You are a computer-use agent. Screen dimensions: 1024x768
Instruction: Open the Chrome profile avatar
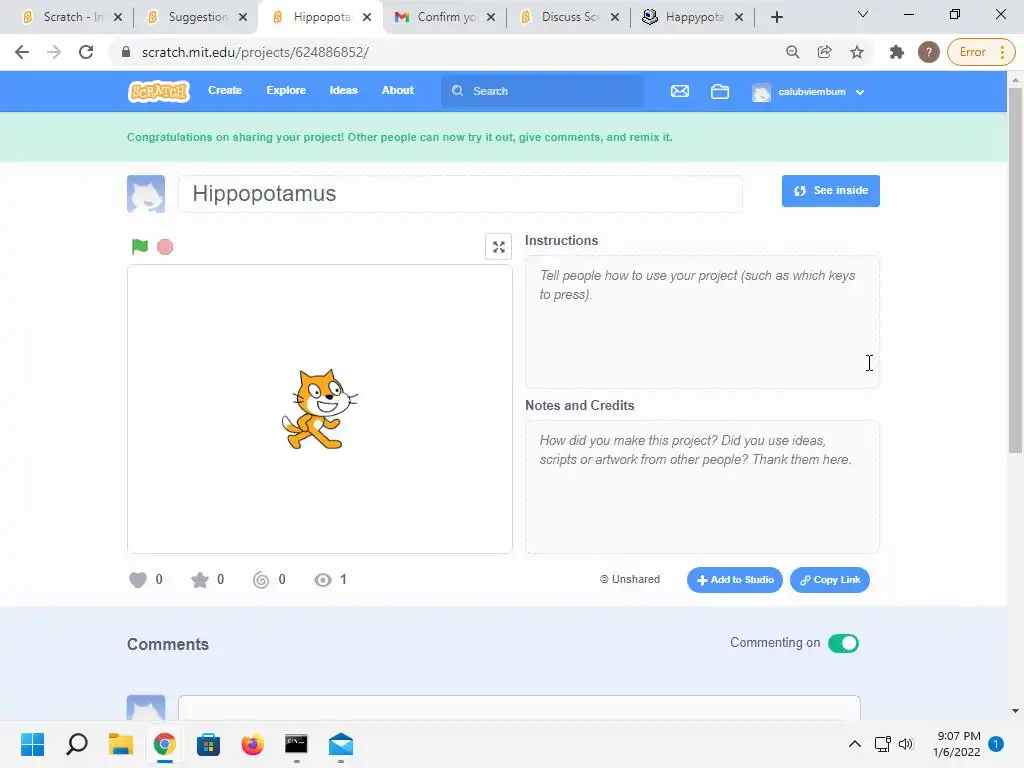(928, 52)
